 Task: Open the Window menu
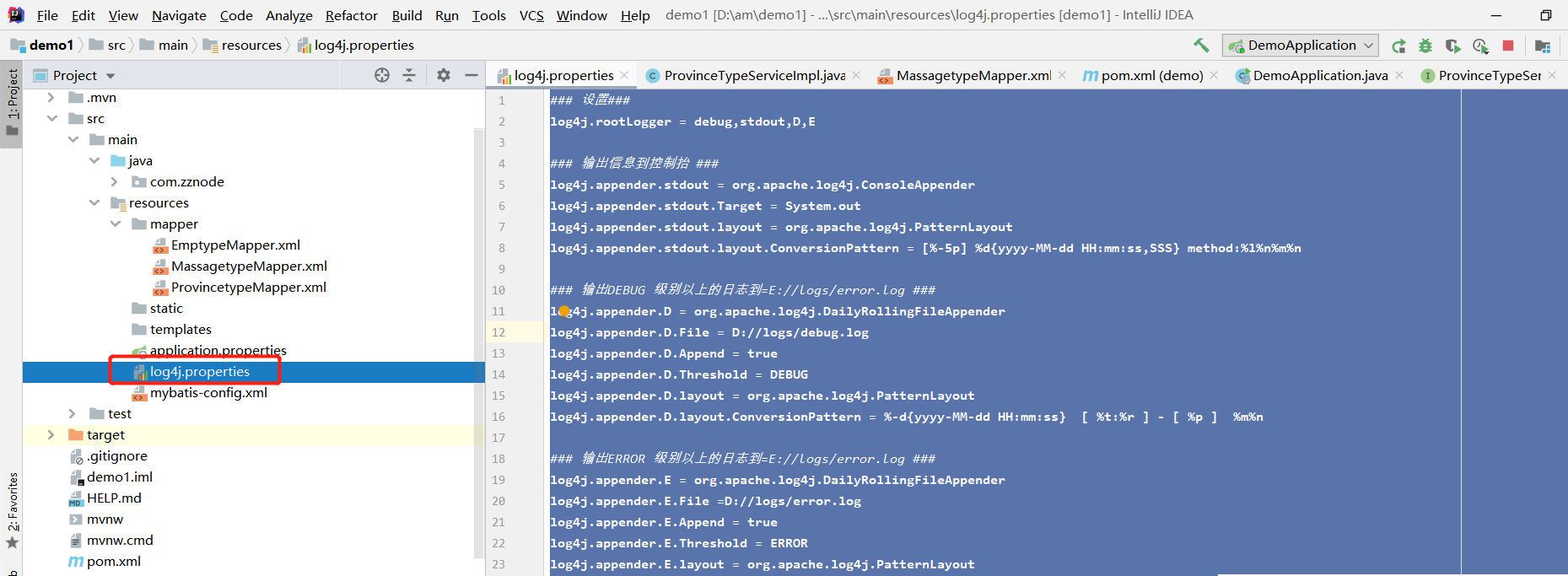click(582, 15)
